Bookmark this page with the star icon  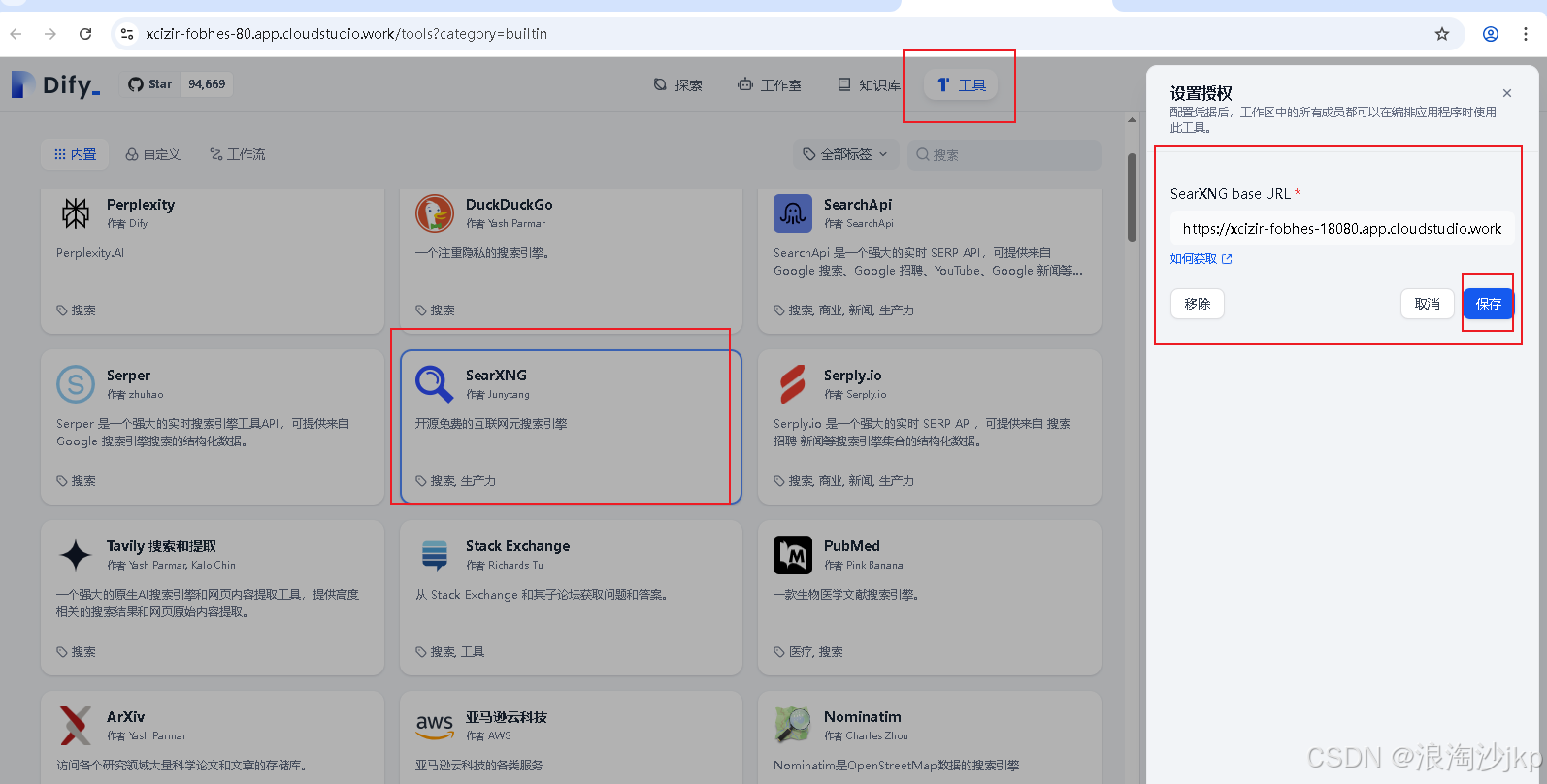click(1442, 34)
